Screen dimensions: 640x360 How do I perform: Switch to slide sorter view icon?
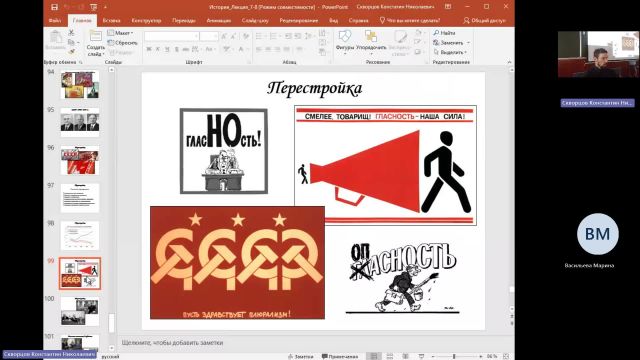click(390, 356)
